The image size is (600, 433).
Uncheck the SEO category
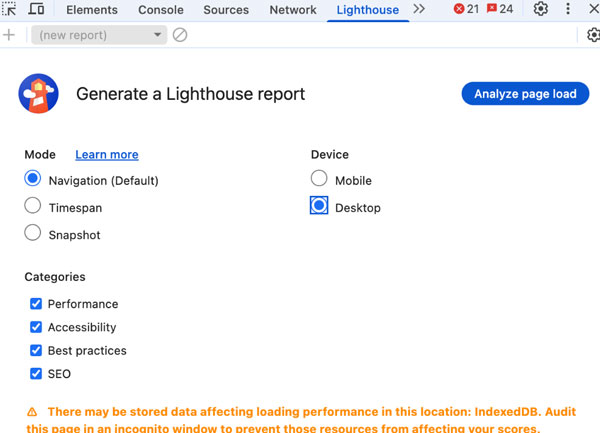click(x=36, y=374)
